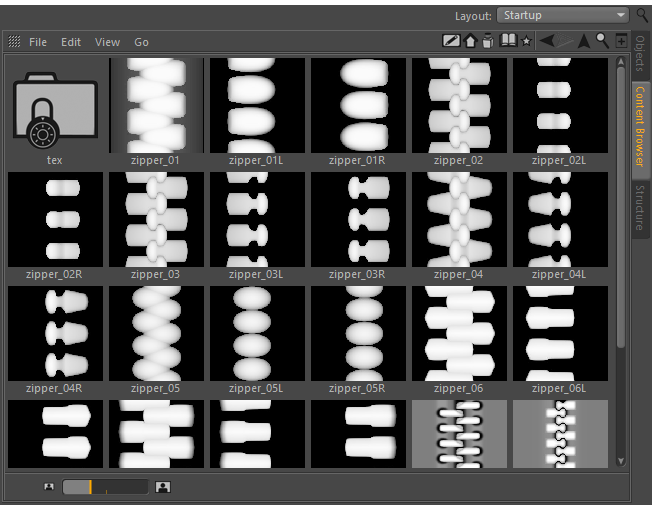Screen dimensions: 652x505
Task: Click the large thumbnail size icon
Action: coord(163,487)
